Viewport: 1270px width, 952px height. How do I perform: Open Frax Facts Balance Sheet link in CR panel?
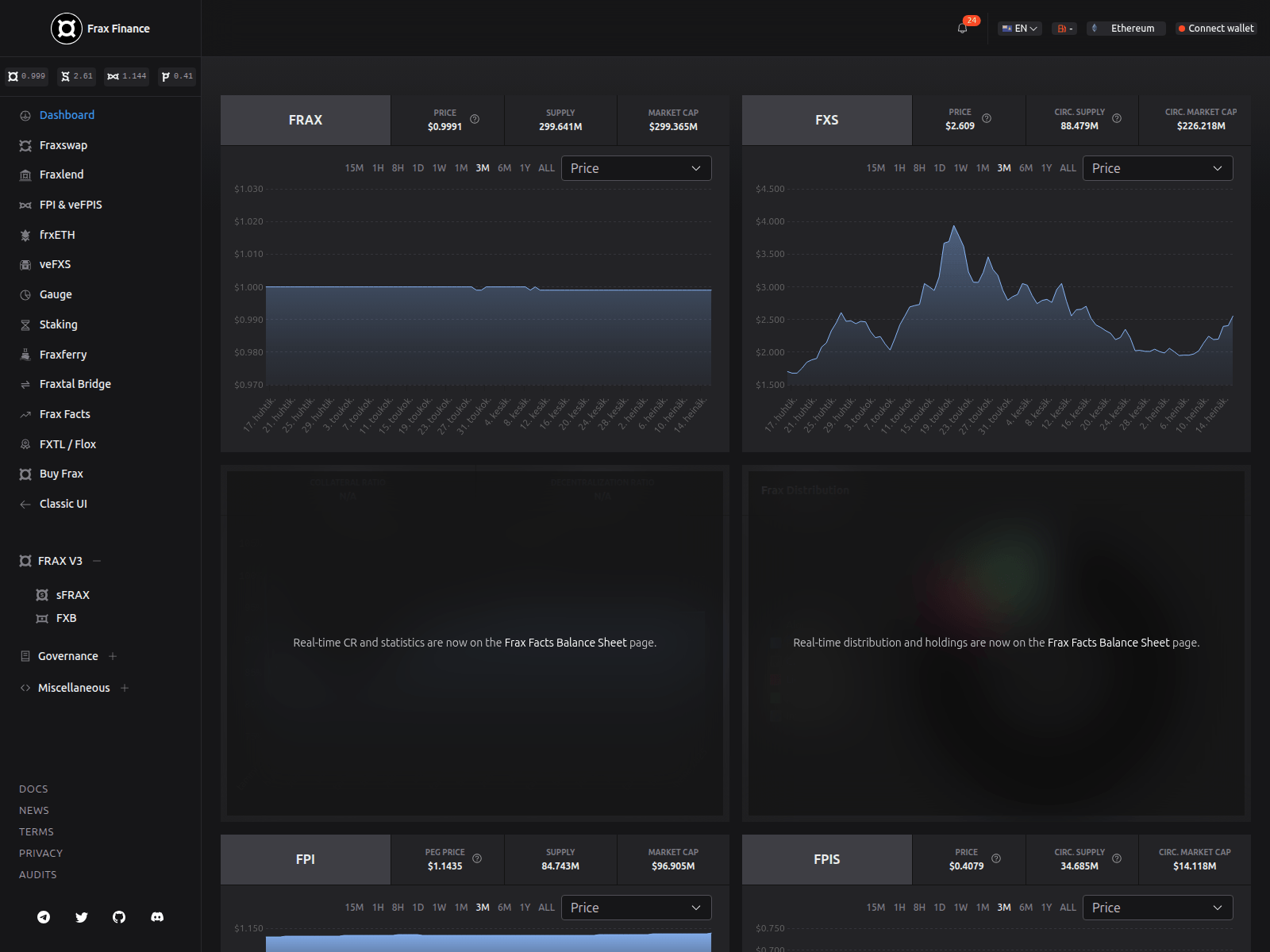pos(565,643)
